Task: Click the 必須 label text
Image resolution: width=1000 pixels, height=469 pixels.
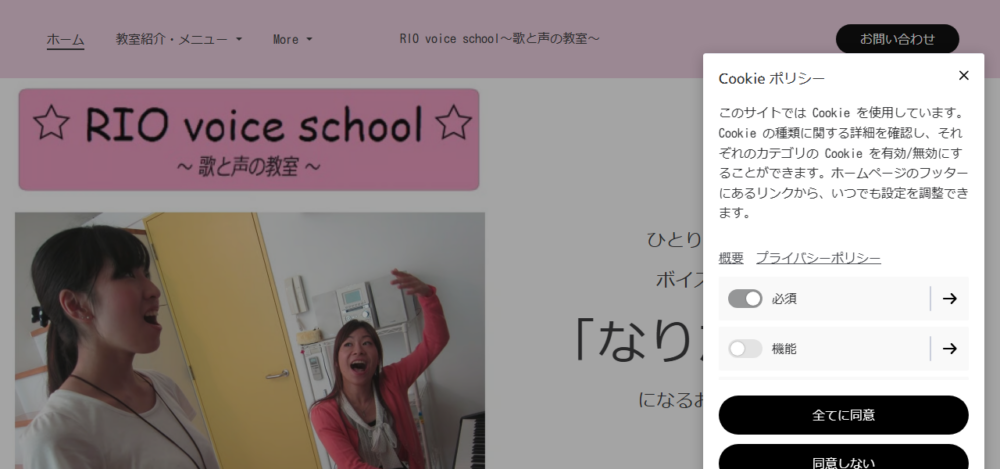Action: 784,299
